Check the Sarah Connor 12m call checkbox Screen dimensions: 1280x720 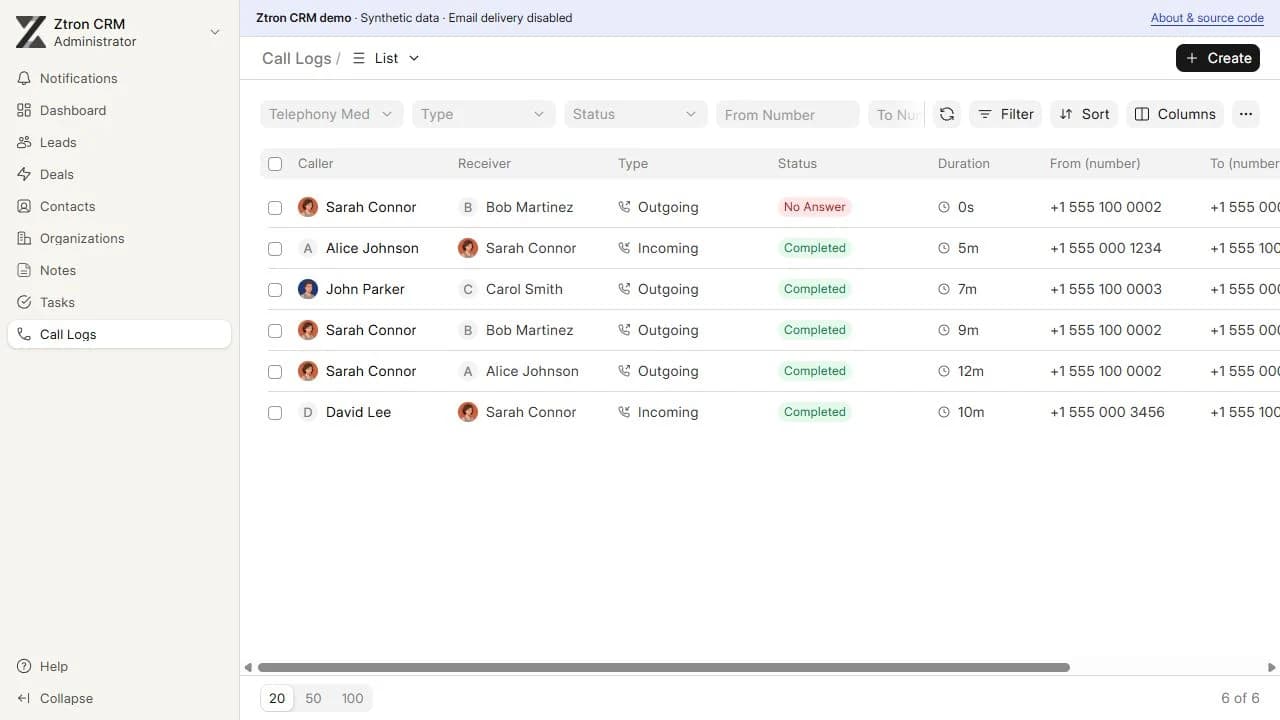pyautogui.click(x=275, y=372)
